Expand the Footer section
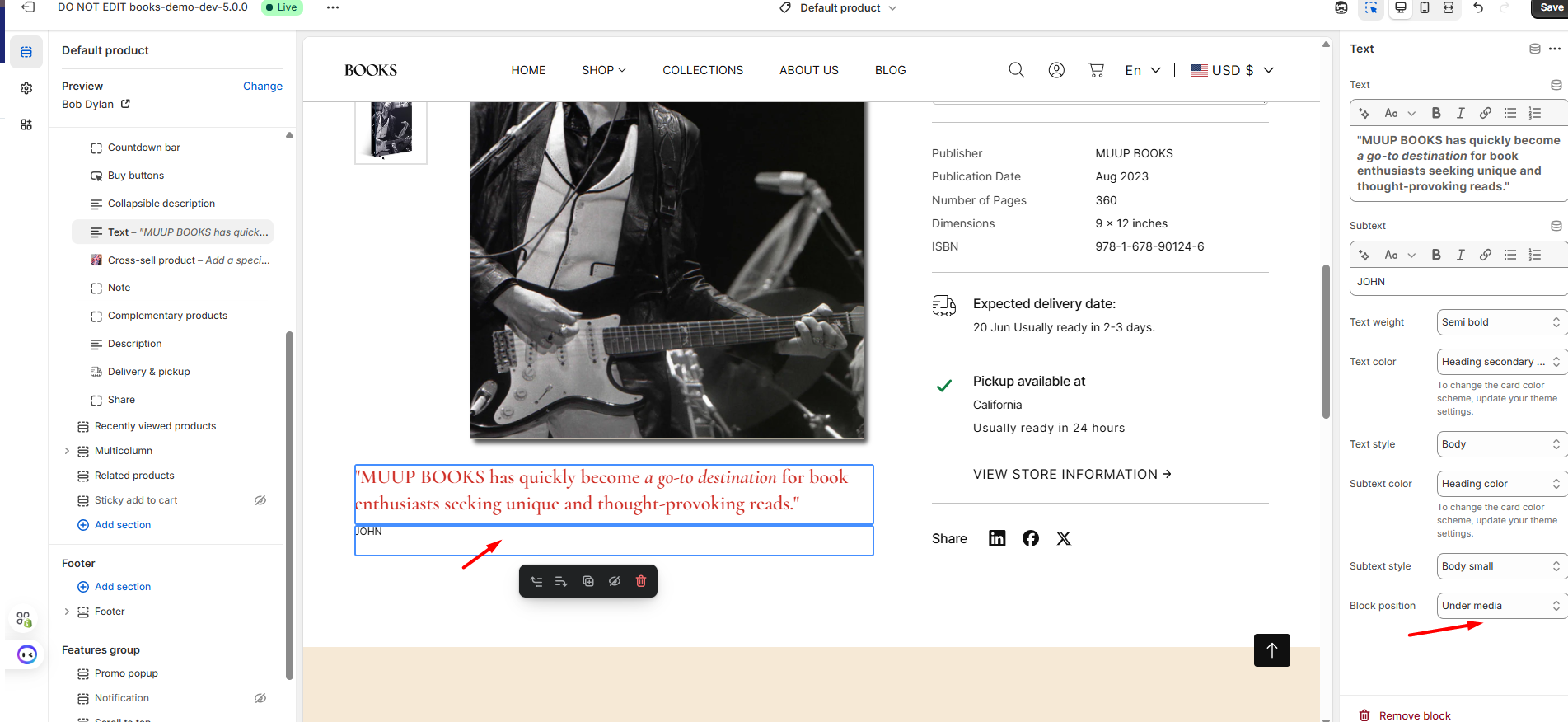The image size is (1568, 722). [67, 612]
